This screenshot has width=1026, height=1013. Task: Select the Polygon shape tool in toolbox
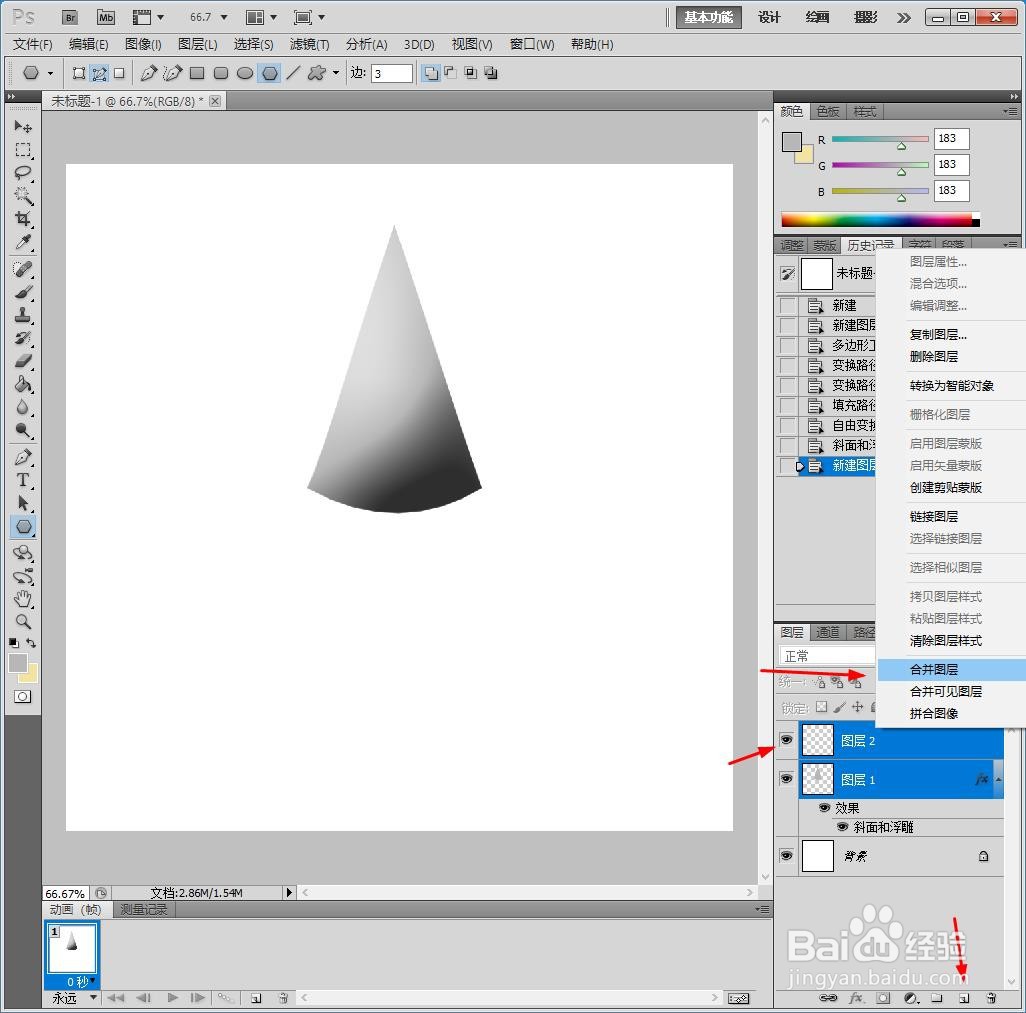[x=23, y=526]
